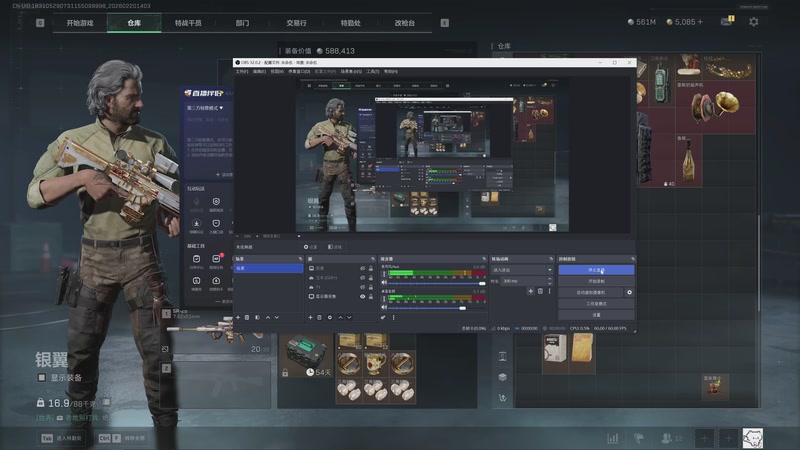Screen dimensions: 800x450
Task: Add a scene transition with plus icon
Action: pos(531,291)
